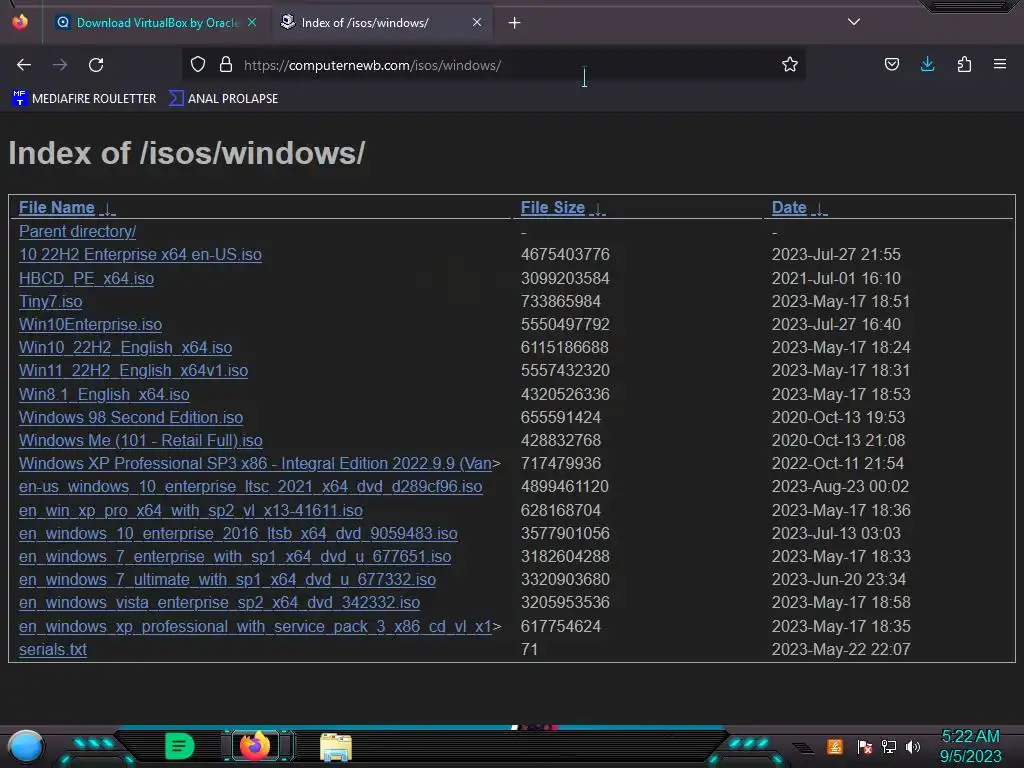Viewport: 1024px width, 768px height.
Task: Download Win10_22H2_English_x64.iso
Action: tap(125, 347)
